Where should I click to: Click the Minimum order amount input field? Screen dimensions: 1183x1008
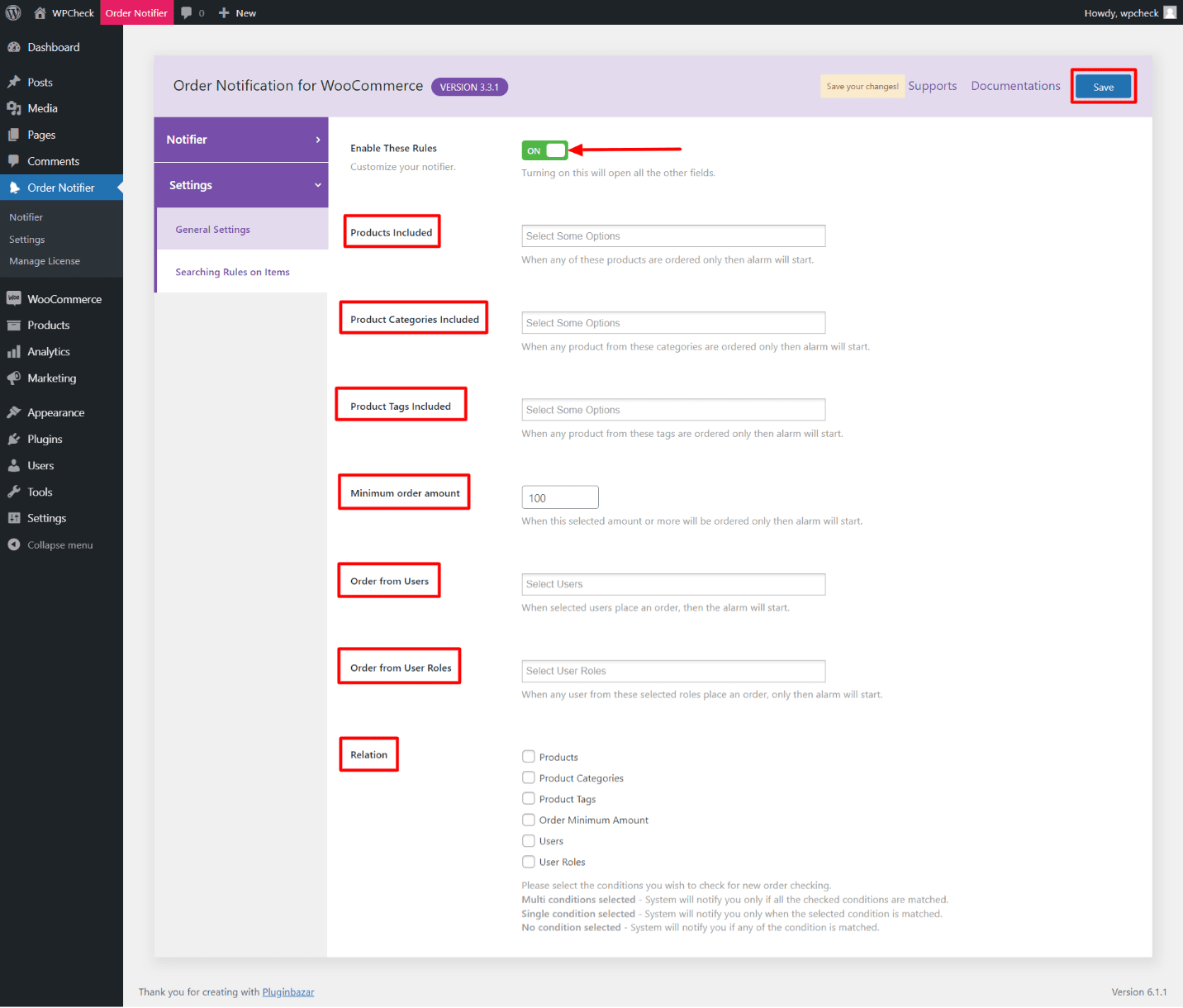[560, 497]
